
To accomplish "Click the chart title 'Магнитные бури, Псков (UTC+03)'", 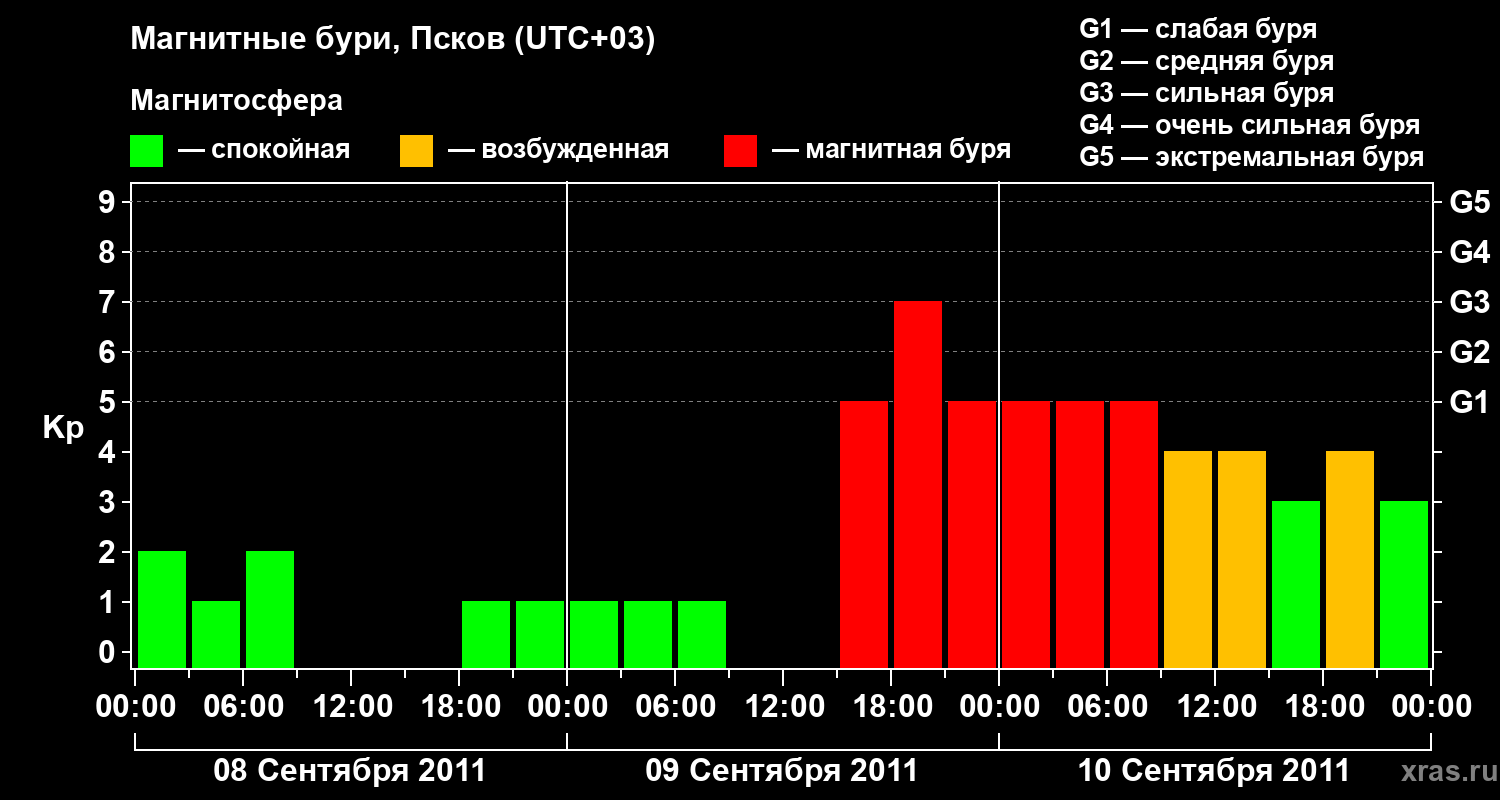I will tap(393, 40).
